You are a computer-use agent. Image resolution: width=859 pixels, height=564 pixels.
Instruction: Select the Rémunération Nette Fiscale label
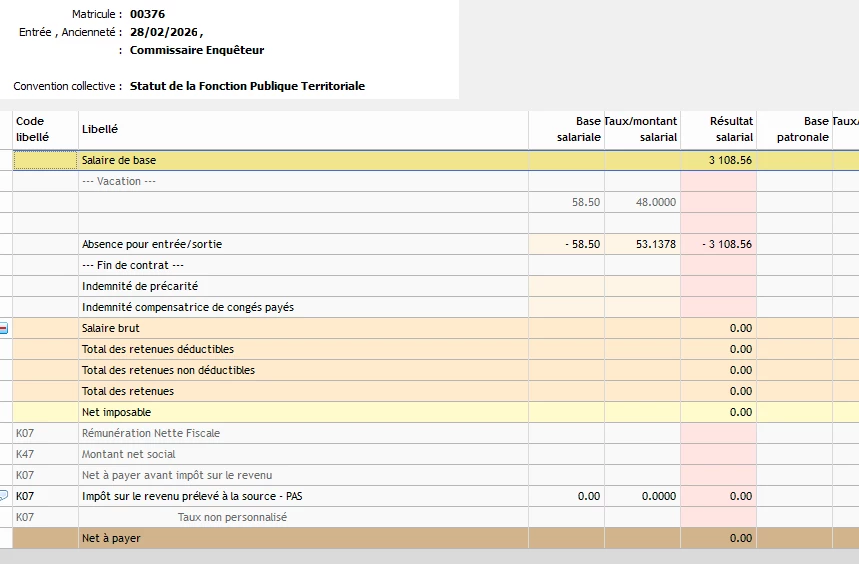pyautogui.click(x=151, y=433)
